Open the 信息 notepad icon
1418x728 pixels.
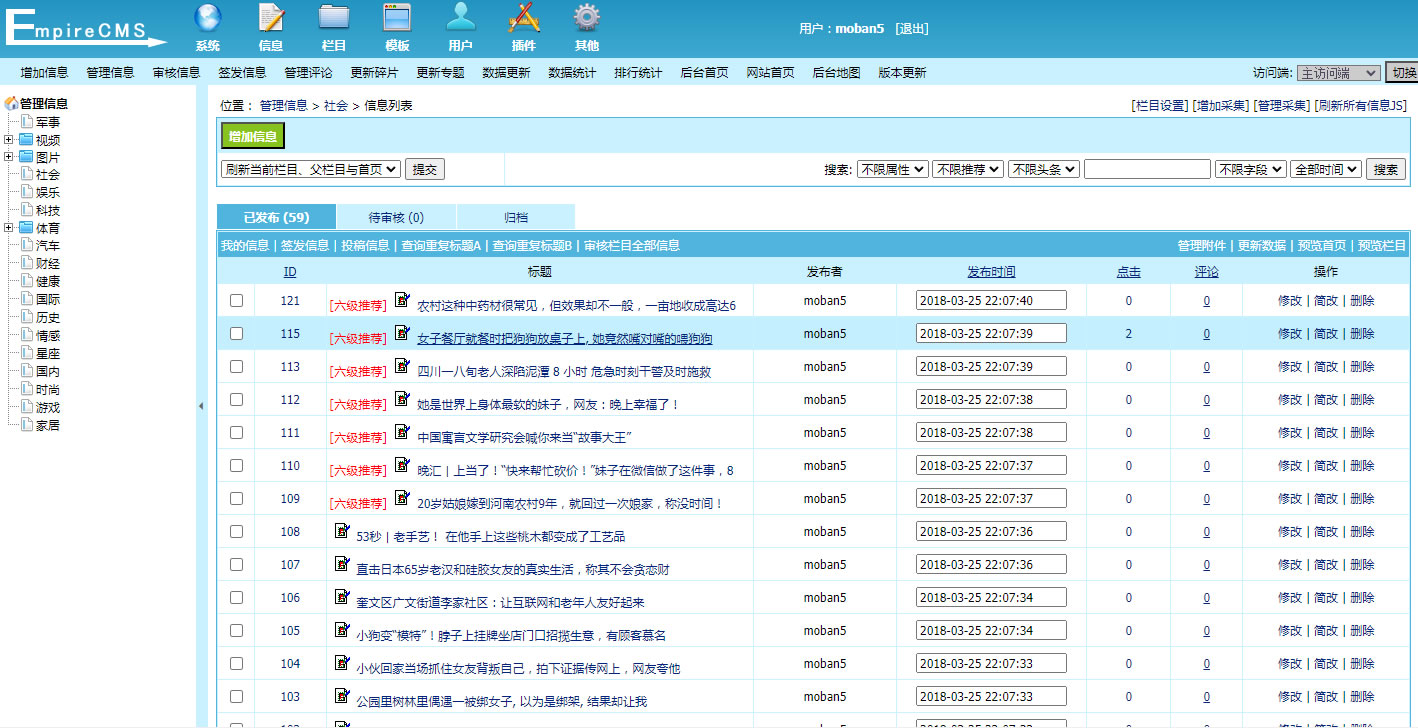[x=271, y=17]
